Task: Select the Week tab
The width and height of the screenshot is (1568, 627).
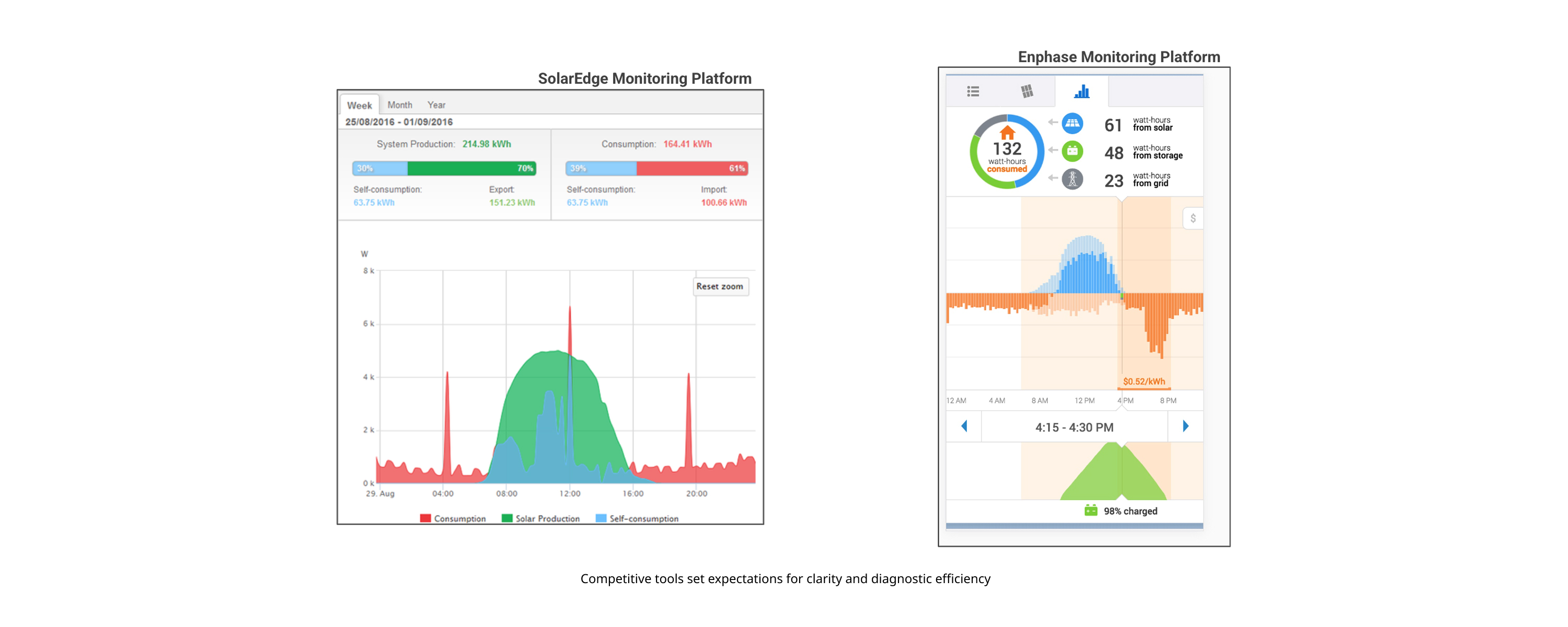Action: [x=359, y=106]
